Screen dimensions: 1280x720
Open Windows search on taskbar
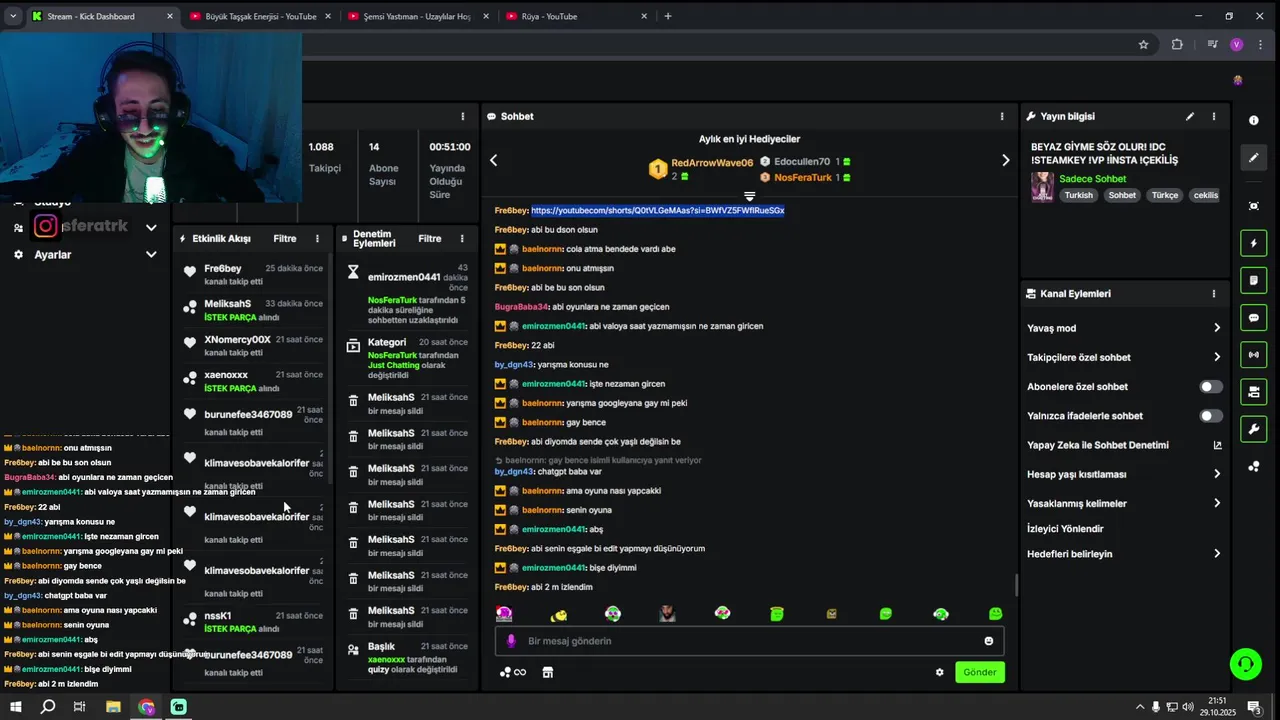point(47,707)
